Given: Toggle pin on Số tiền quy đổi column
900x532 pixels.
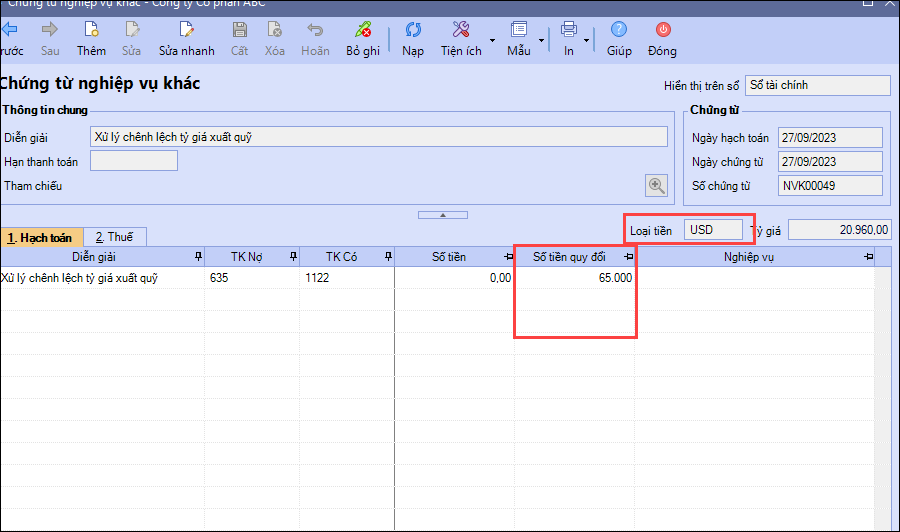Looking at the screenshot, I should [627, 258].
